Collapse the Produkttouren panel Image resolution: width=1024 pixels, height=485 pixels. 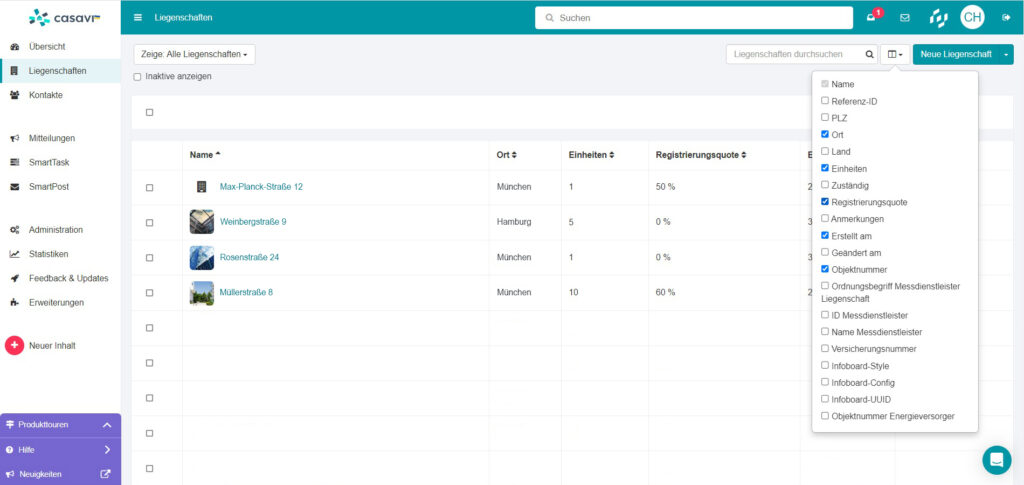(x=107, y=425)
